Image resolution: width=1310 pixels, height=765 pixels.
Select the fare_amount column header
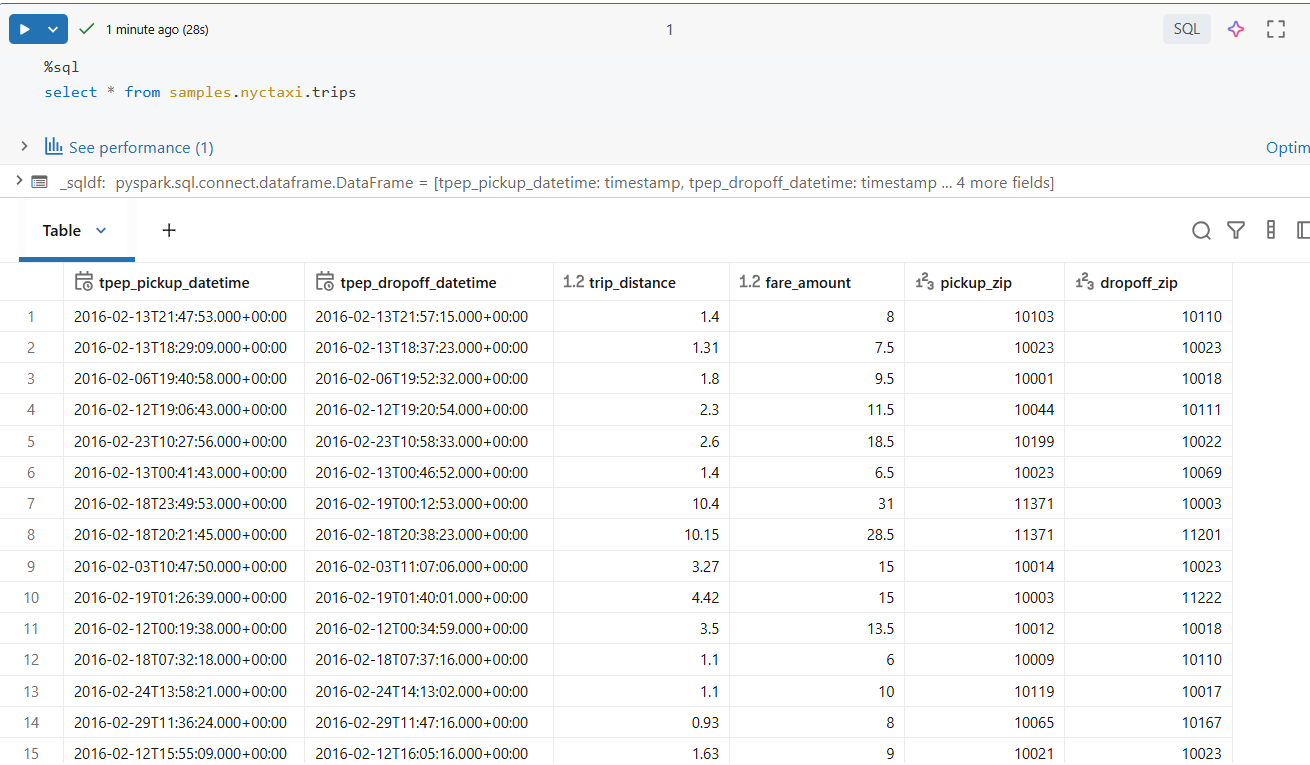[808, 283]
